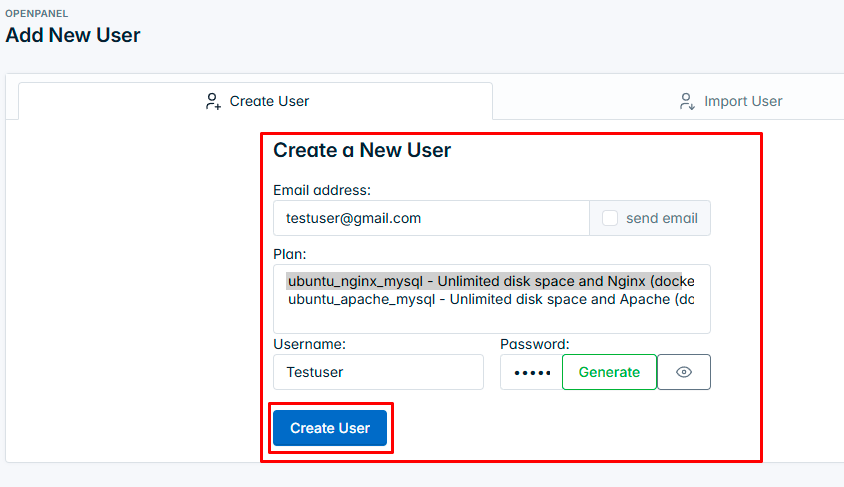This screenshot has width=844, height=487.
Task: Enable the send email checkbox
Action: tap(610, 218)
